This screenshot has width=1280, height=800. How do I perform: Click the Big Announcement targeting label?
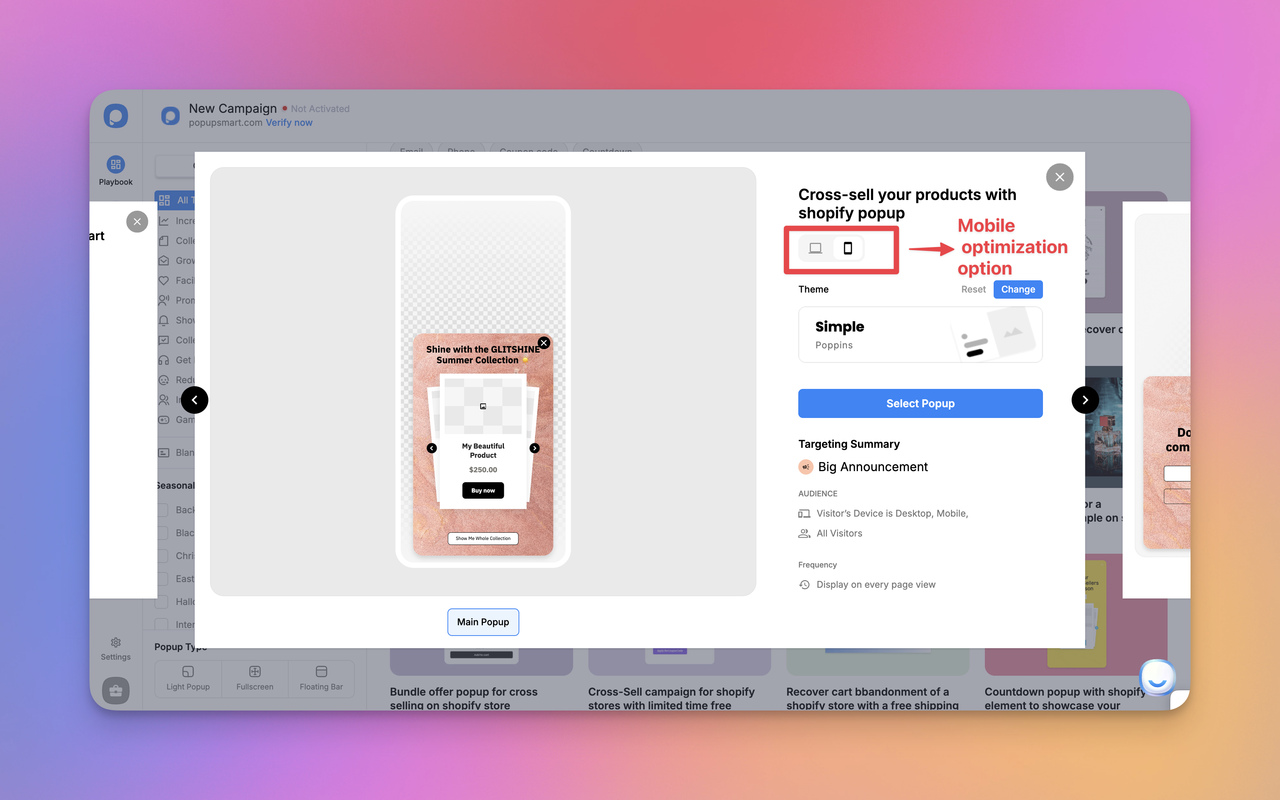click(x=873, y=467)
